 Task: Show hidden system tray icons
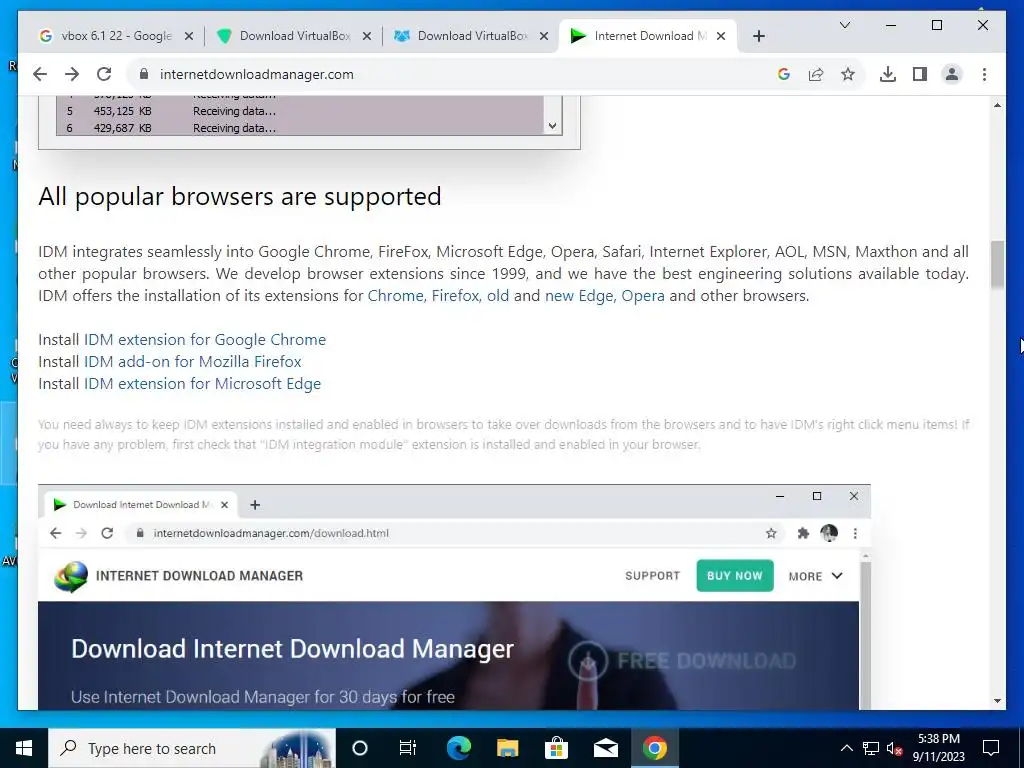(846, 748)
